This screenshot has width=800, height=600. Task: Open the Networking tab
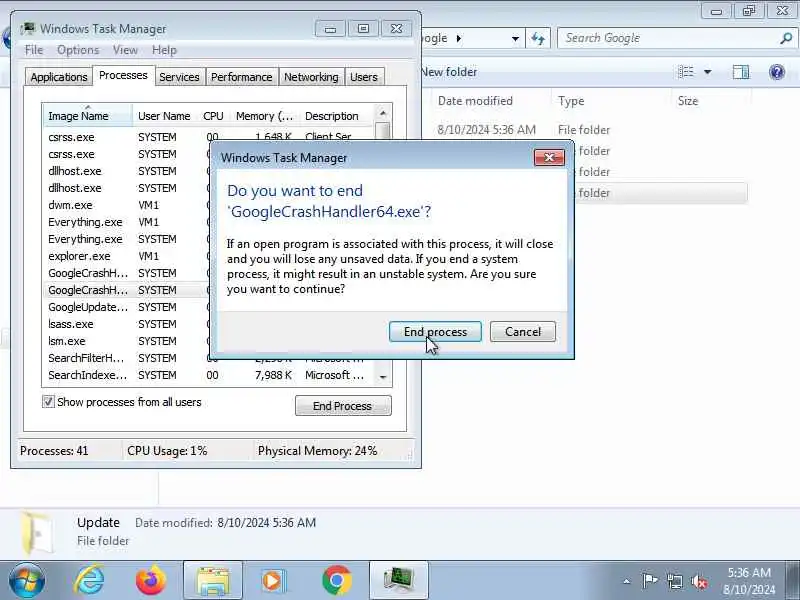click(x=311, y=77)
